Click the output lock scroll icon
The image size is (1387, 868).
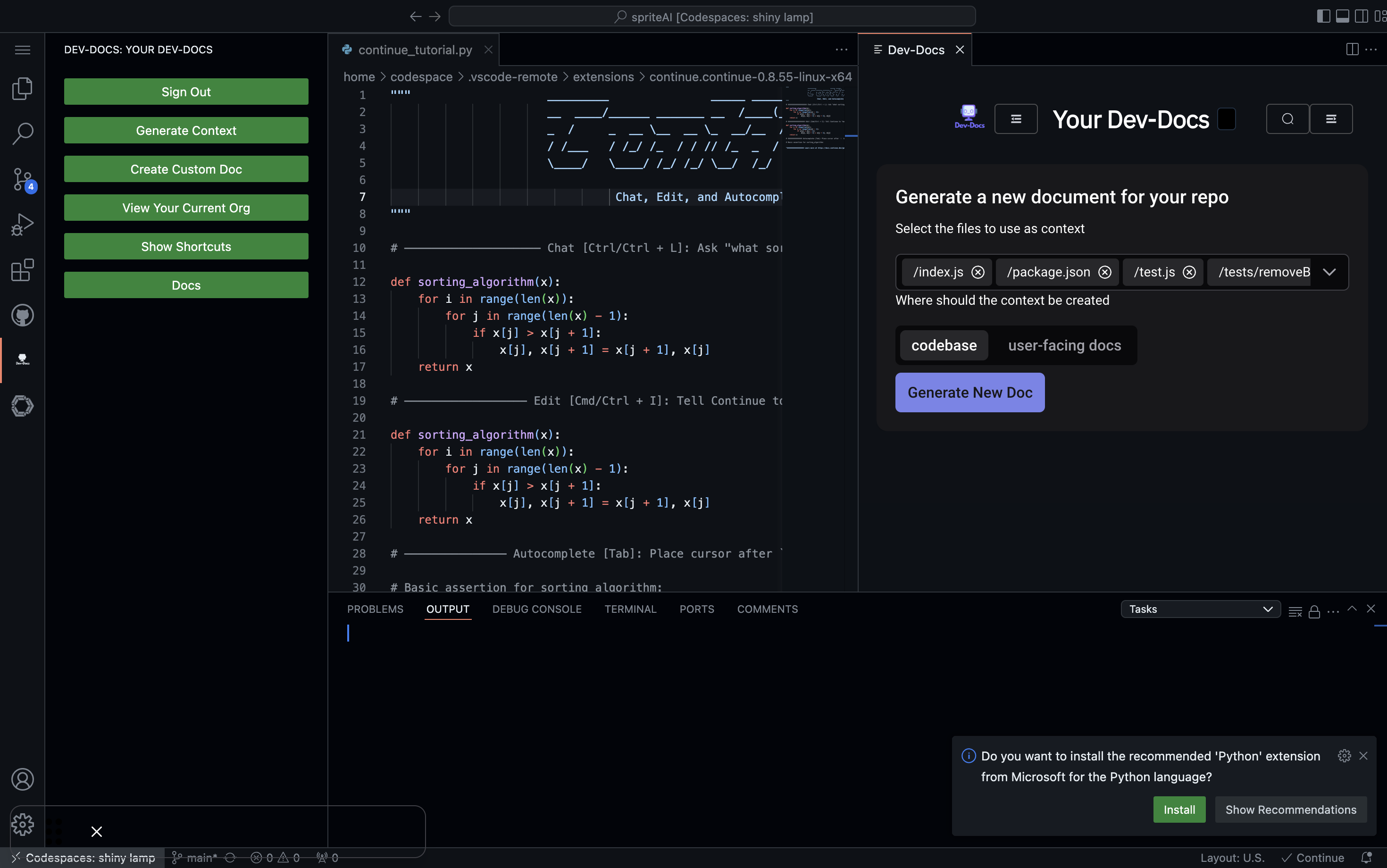coord(1314,611)
